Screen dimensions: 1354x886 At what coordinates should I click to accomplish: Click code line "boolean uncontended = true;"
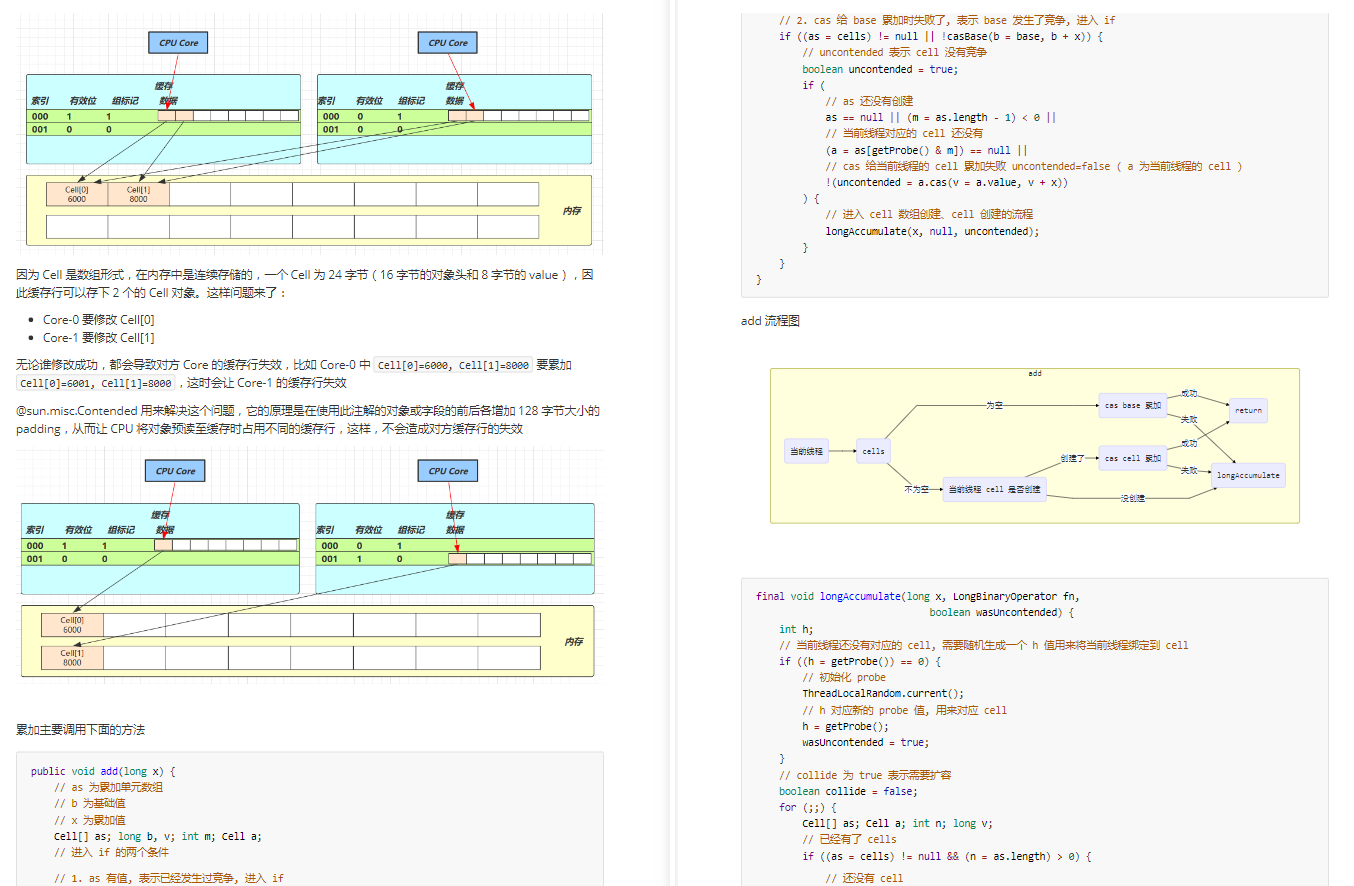[x=880, y=69]
